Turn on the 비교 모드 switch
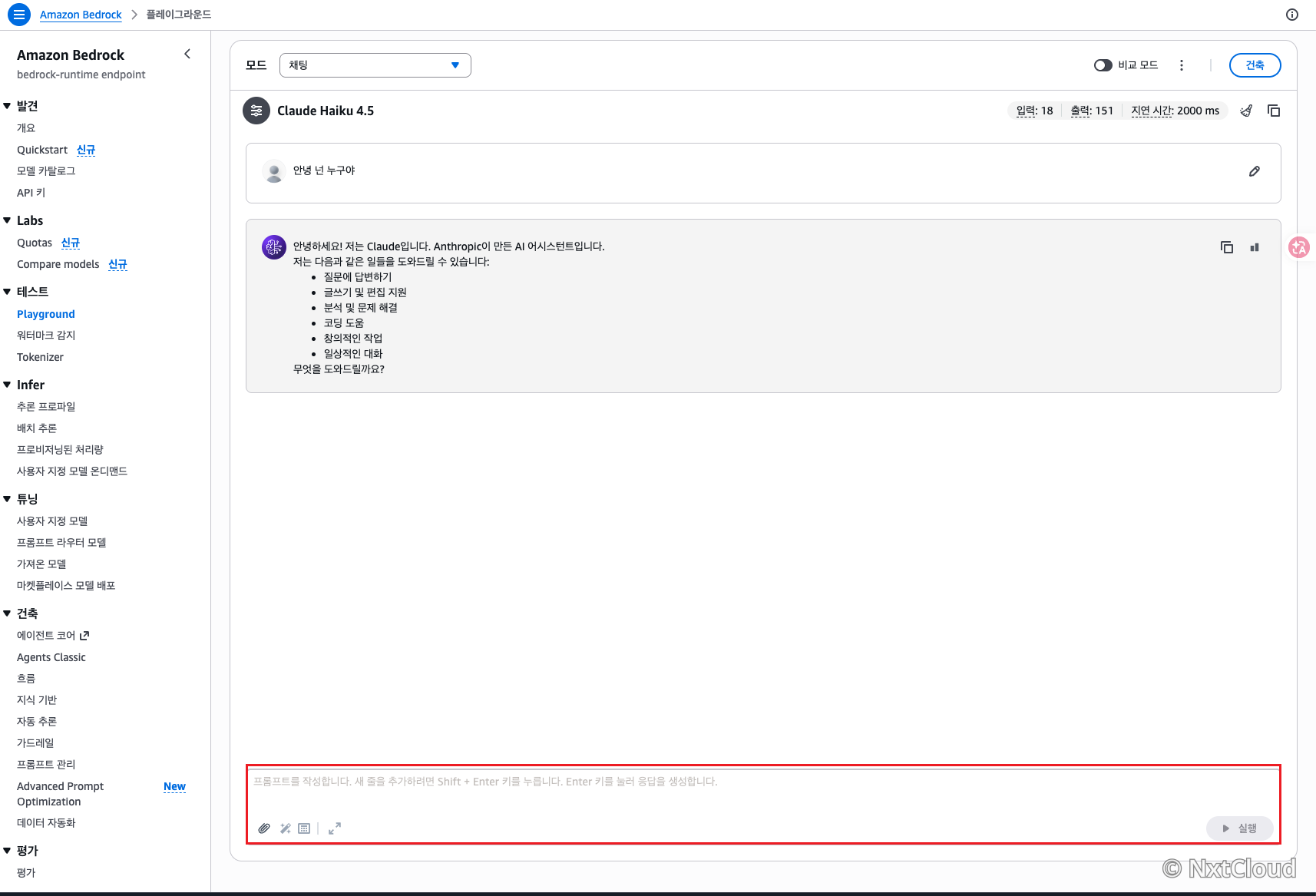Image resolution: width=1316 pixels, height=896 pixels. pos(1103,65)
